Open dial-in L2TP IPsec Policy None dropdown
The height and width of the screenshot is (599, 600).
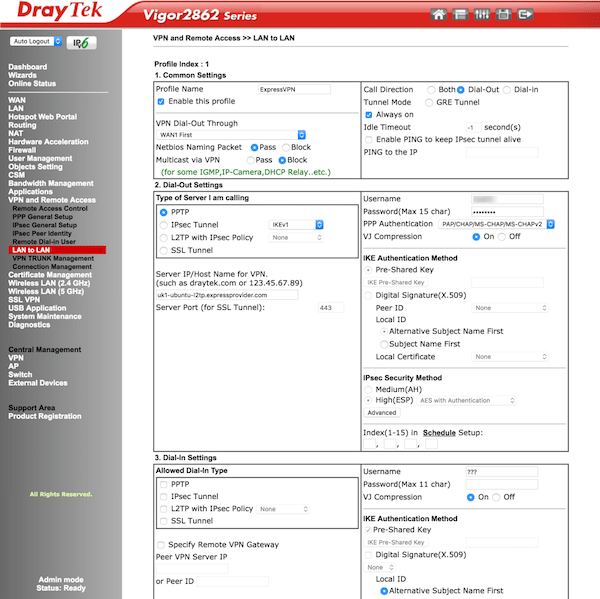pyautogui.click(x=283, y=509)
